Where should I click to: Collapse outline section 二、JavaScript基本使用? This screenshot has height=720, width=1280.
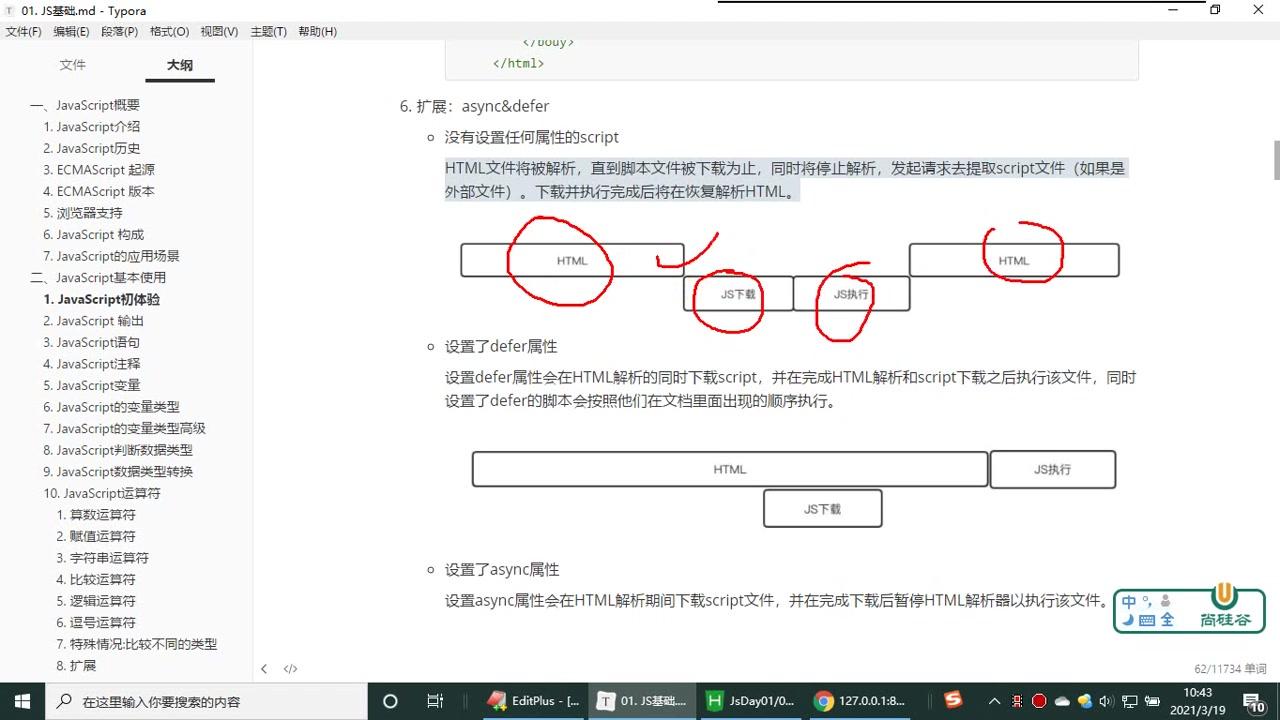[x=96, y=277]
